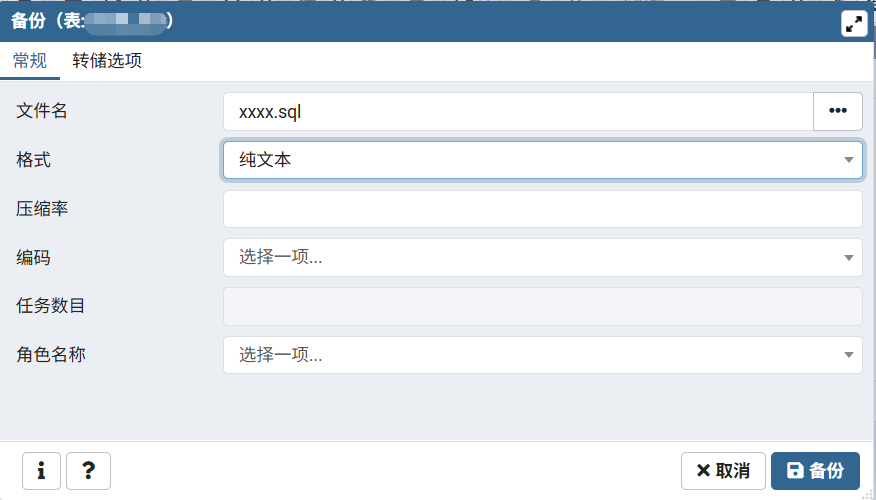The height and width of the screenshot is (500, 876).
Task: Click the 压缩率 input field
Action: click(542, 209)
